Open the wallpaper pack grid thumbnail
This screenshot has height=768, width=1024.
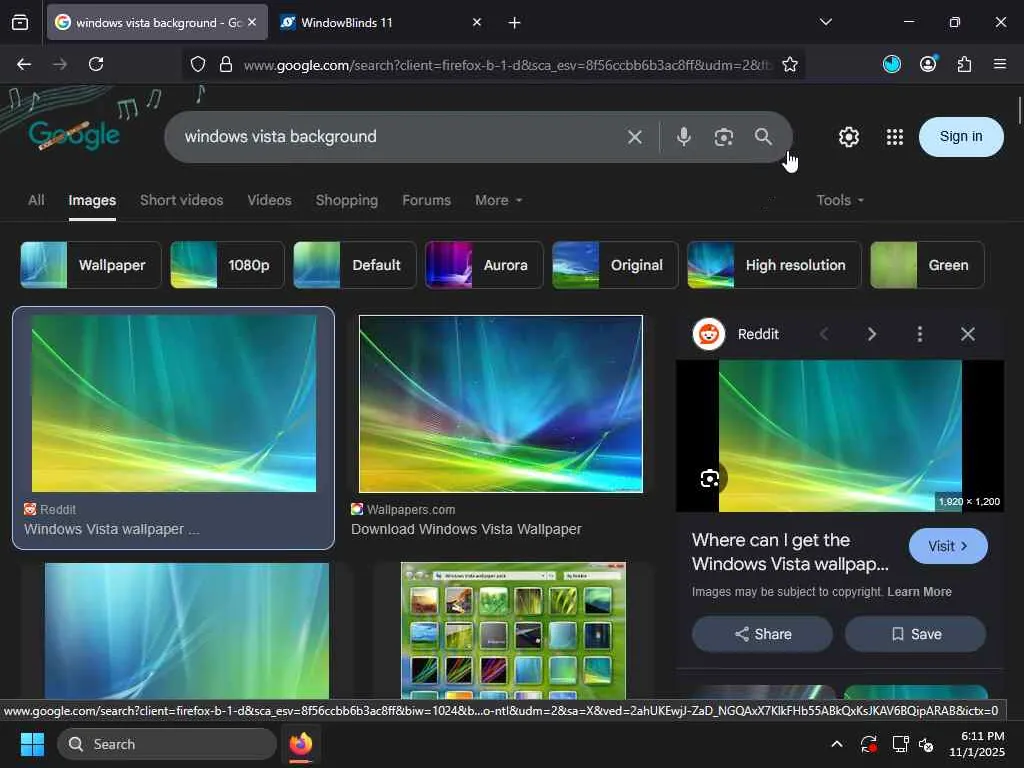click(513, 630)
